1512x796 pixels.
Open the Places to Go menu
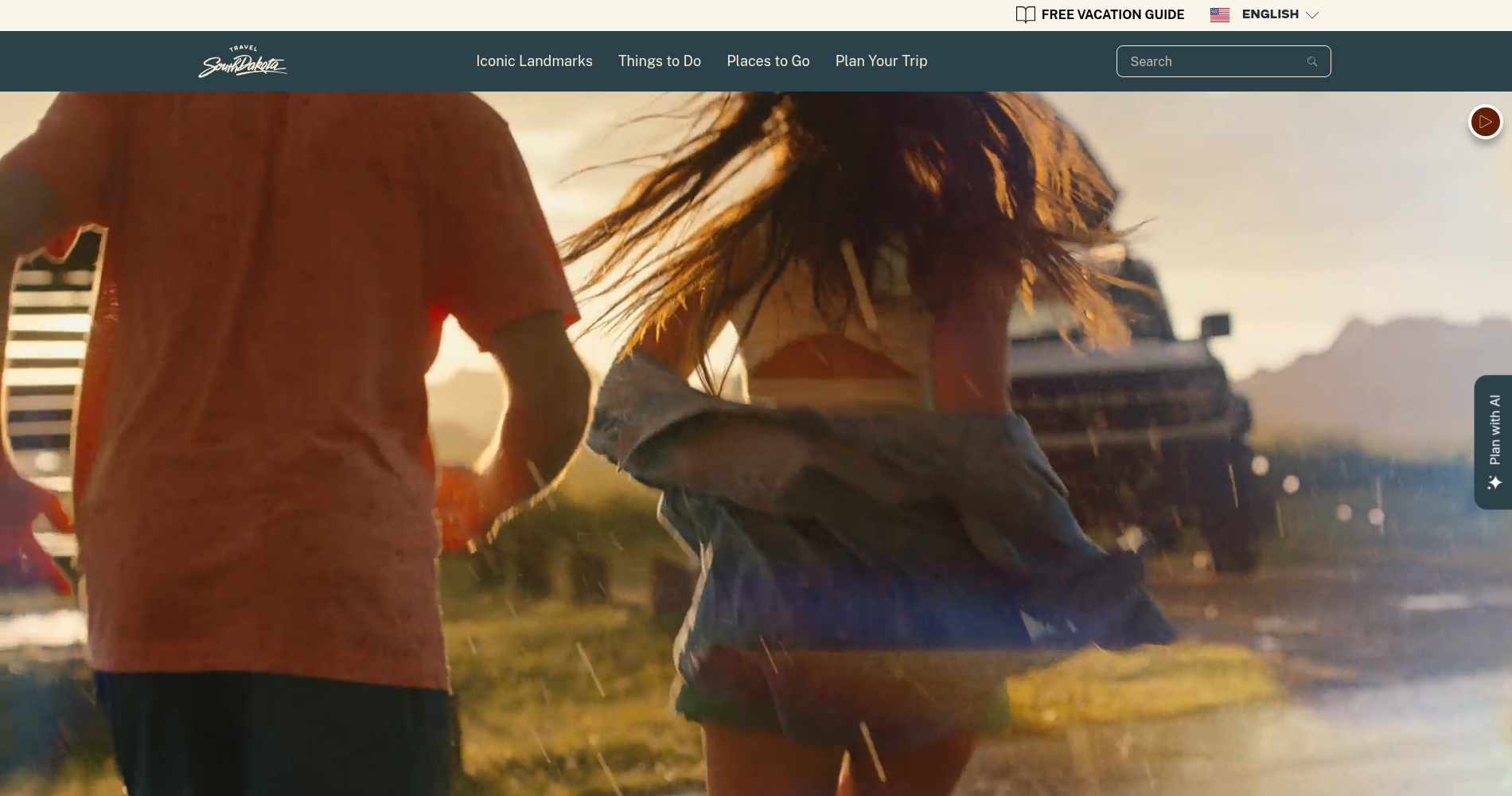coord(768,61)
